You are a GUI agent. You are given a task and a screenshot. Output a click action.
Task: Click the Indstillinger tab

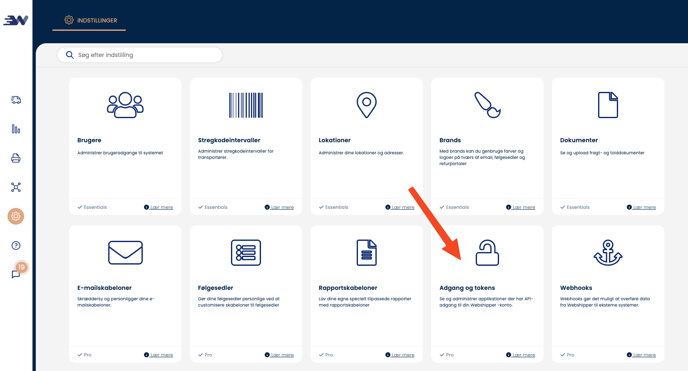tap(90, 20)
